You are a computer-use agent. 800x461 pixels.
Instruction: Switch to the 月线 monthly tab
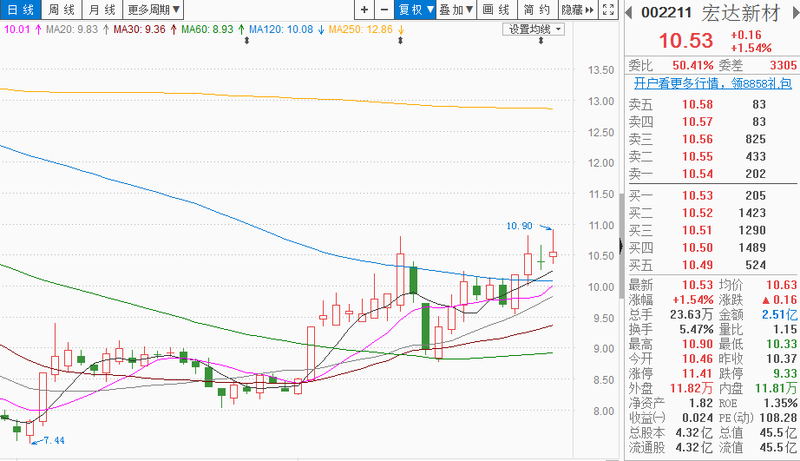[102, 10]
